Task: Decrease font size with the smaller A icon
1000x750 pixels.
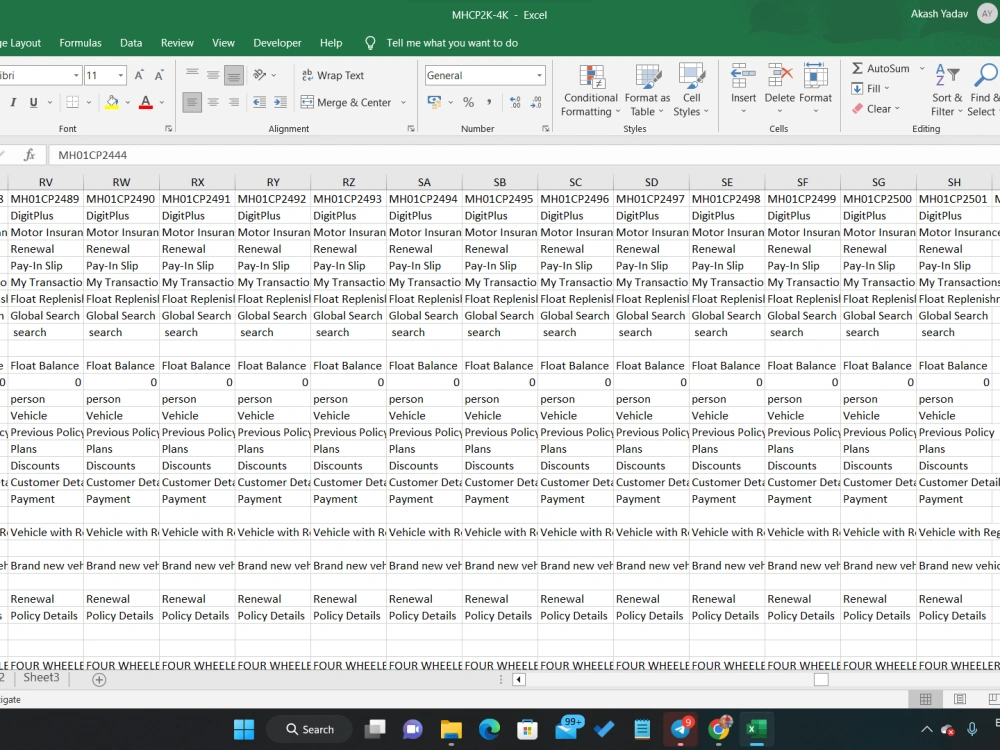Action: point(159,75)
